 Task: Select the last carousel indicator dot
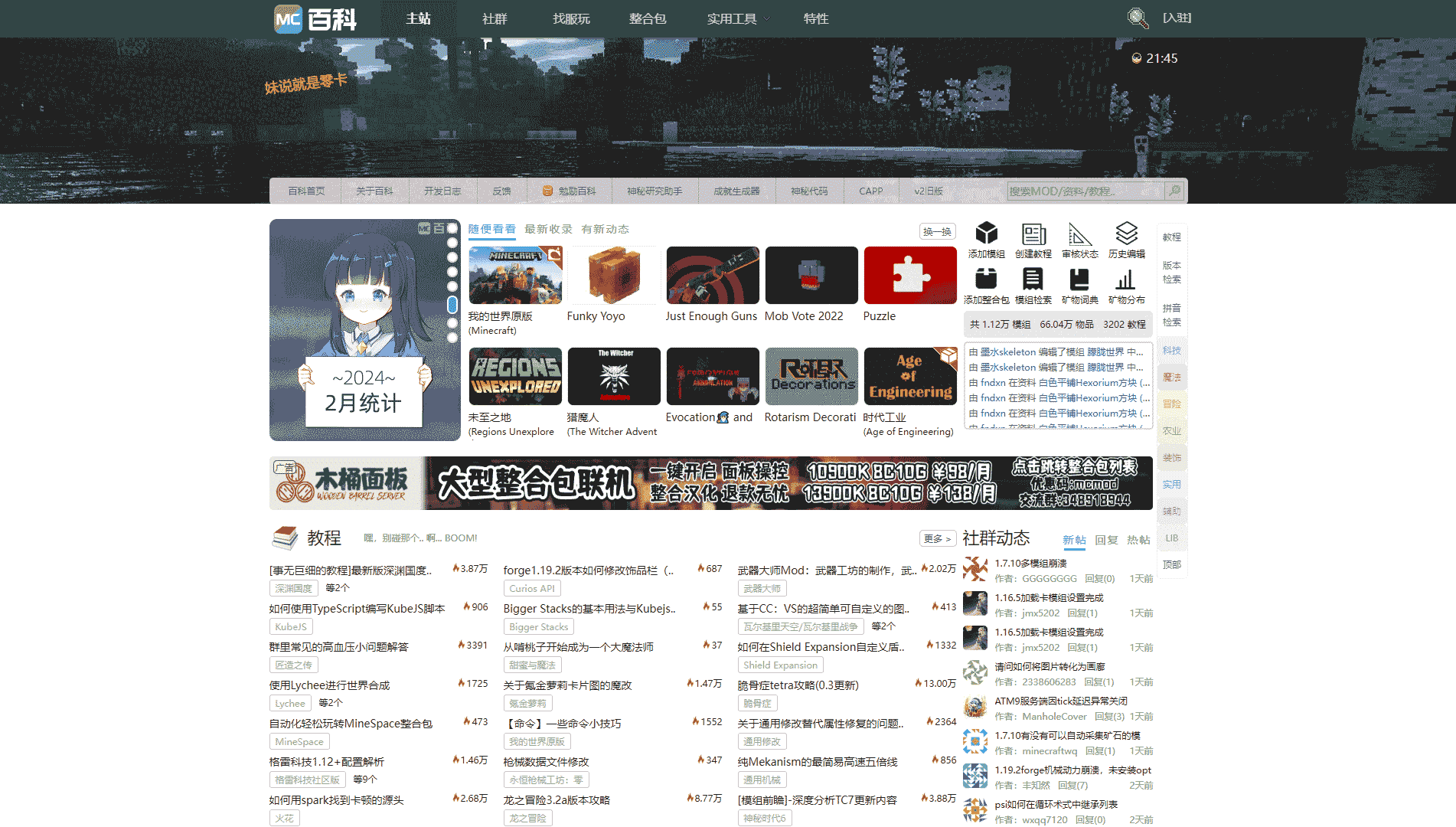click(x=452, y=337)
